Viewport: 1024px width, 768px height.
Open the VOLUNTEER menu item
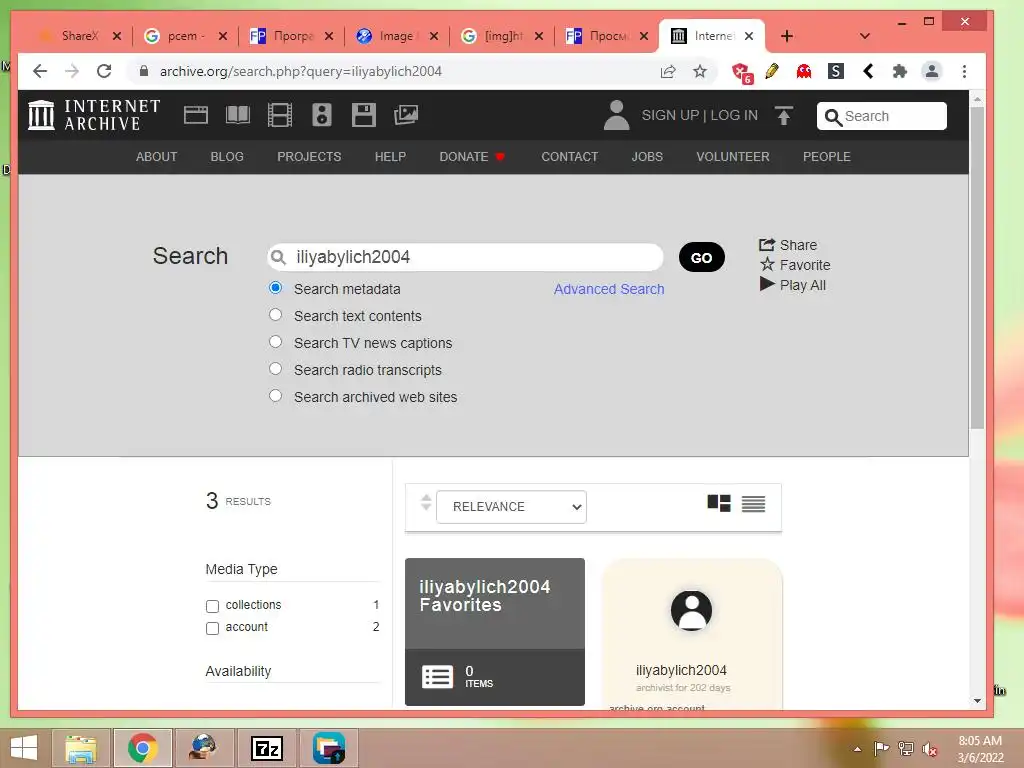point(733,157)
